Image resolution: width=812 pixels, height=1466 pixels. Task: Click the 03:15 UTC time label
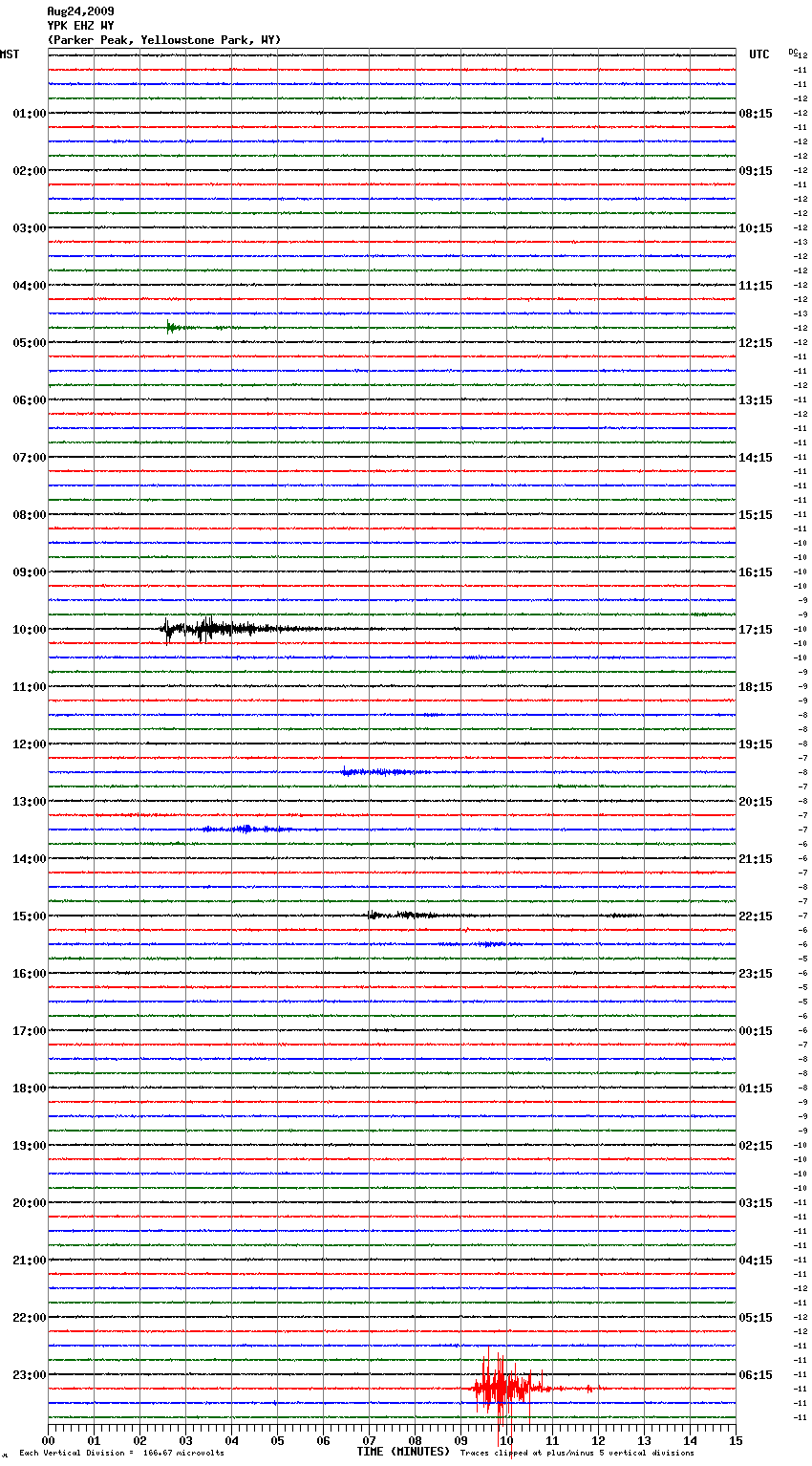coord(756,1203)
